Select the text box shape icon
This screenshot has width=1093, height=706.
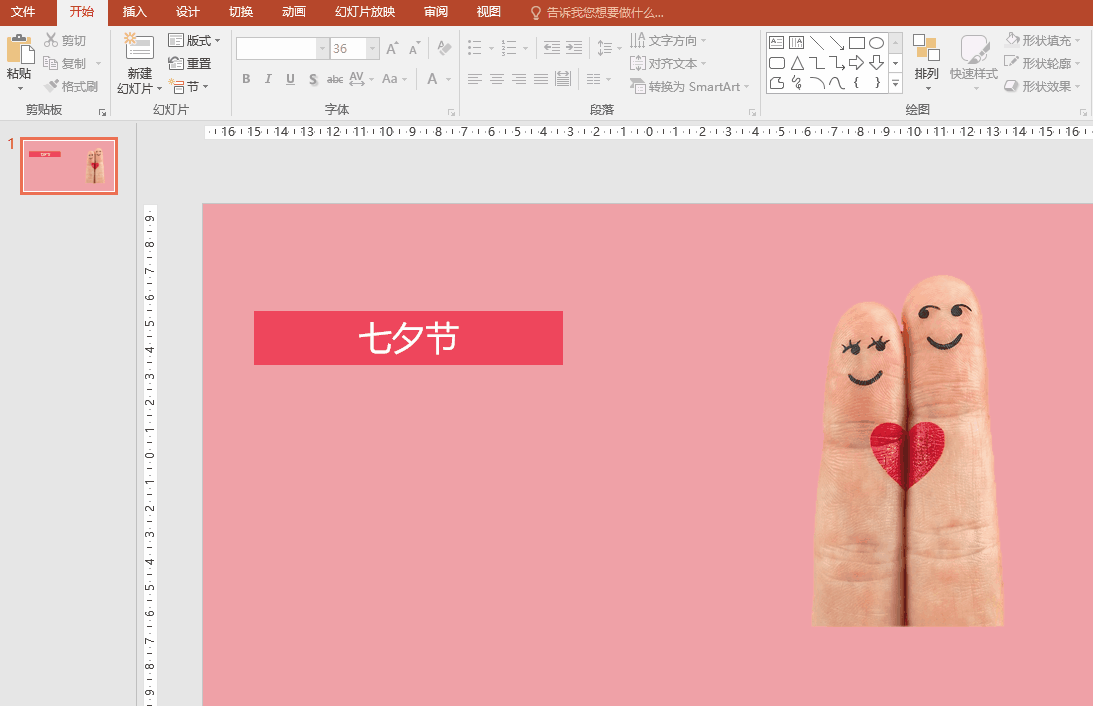pyautogui.click(x=777, y=43)
